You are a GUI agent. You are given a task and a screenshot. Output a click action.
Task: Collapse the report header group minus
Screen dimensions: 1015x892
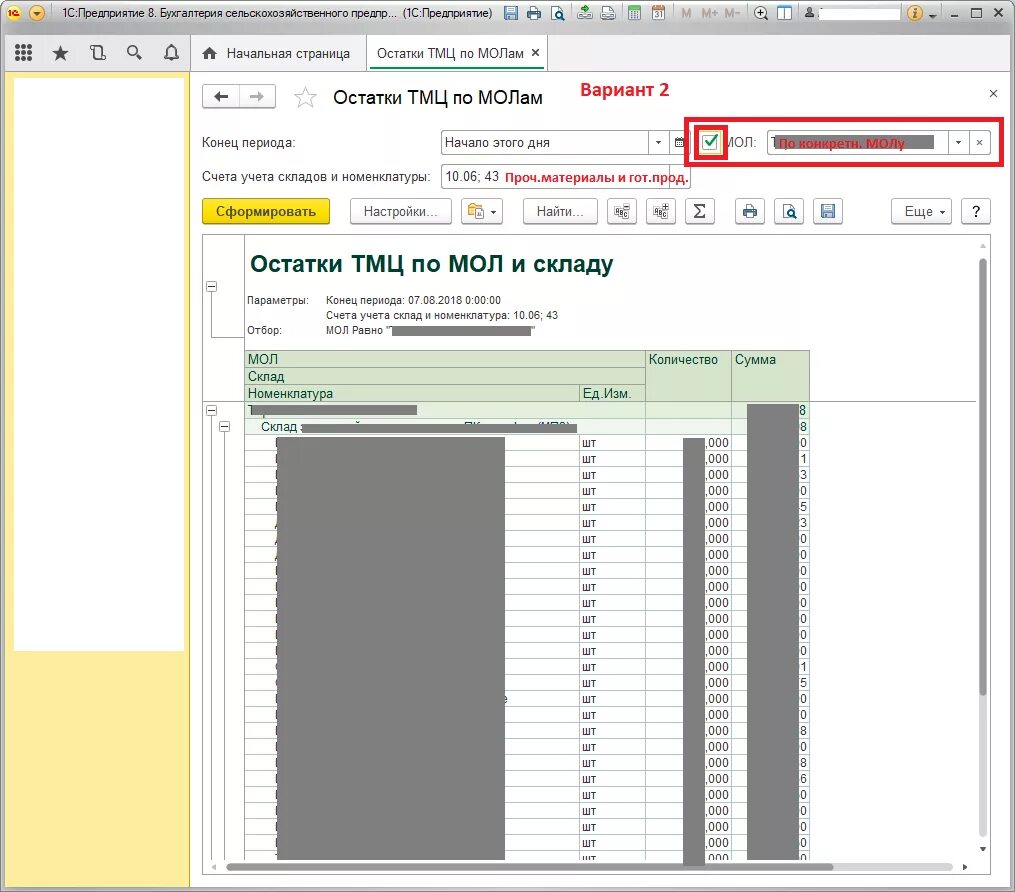[x=211, y=286]
